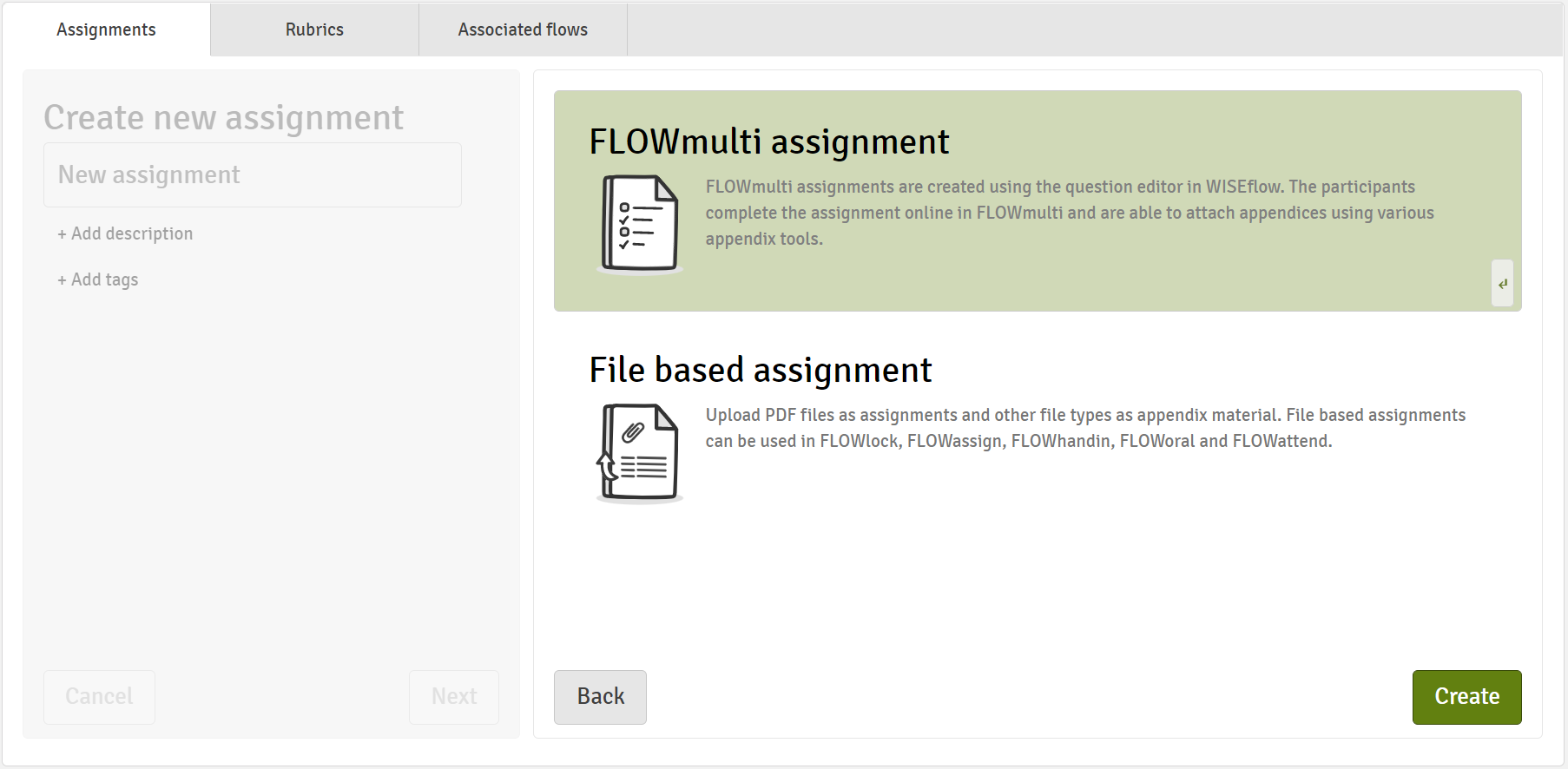
Task: Click the Create new assignment heading
Action: pyautogui.click(x=223, y=117)
